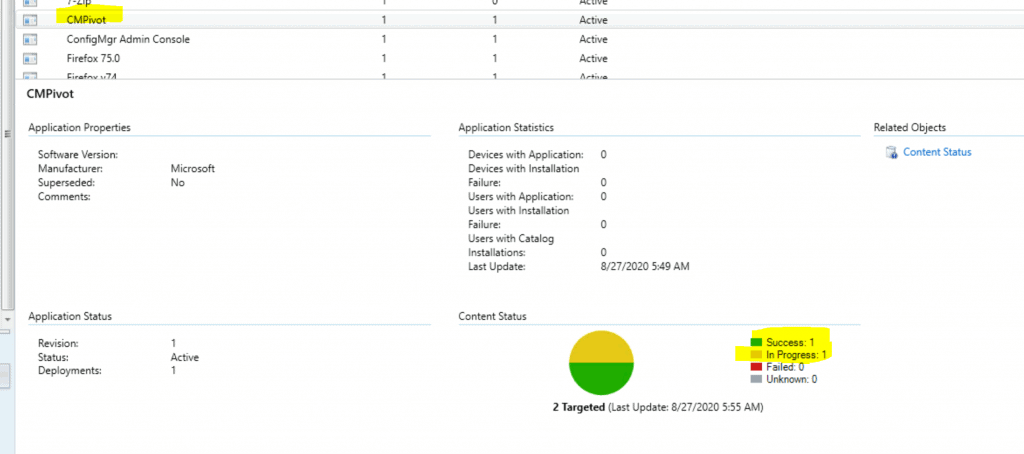Click the Failed: 0 legend label
1024x454 pixels.
tap(785, 367)
